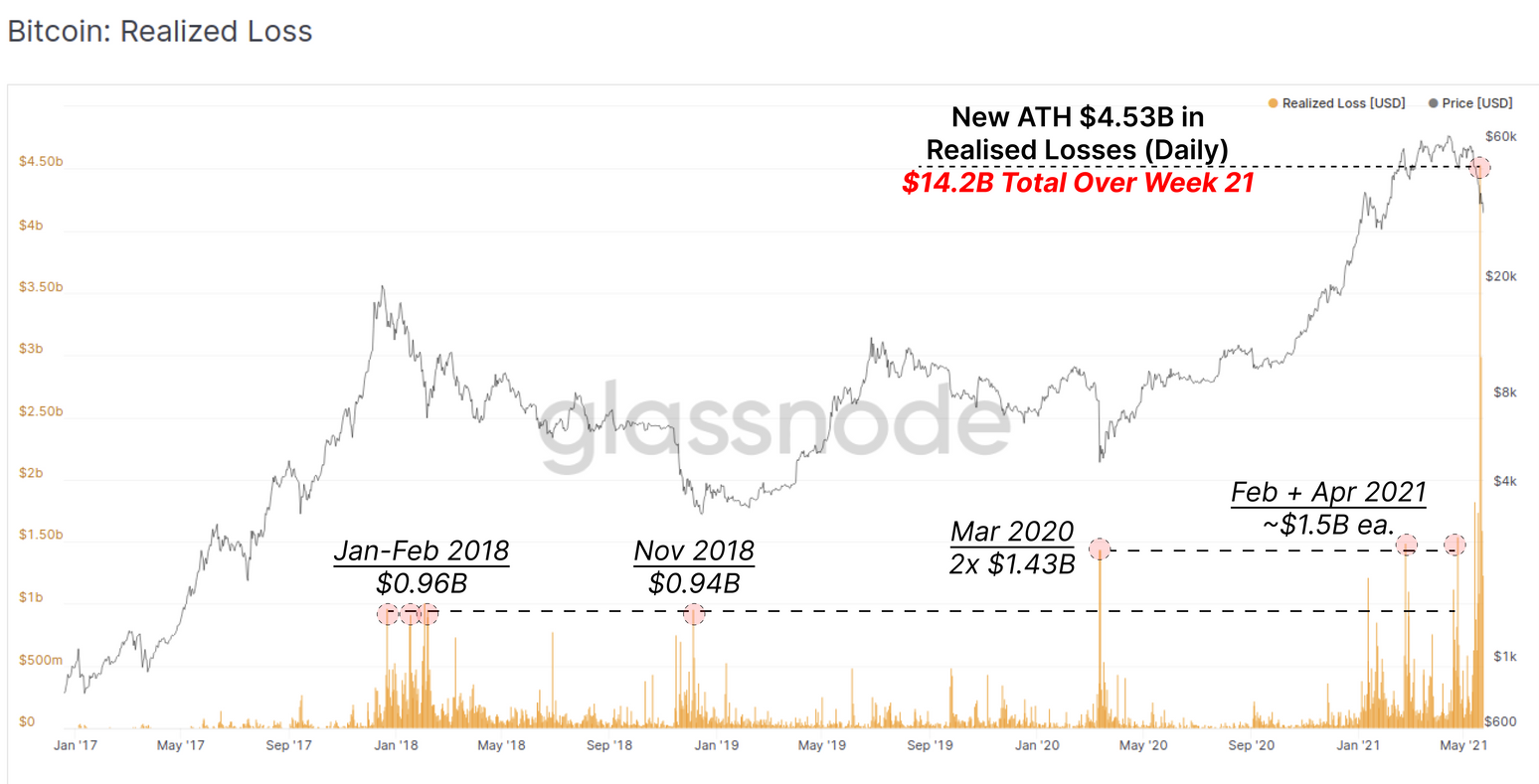Click the glassnode watermark logo
The image size is (1539, 784).
[x=775, y=424]
